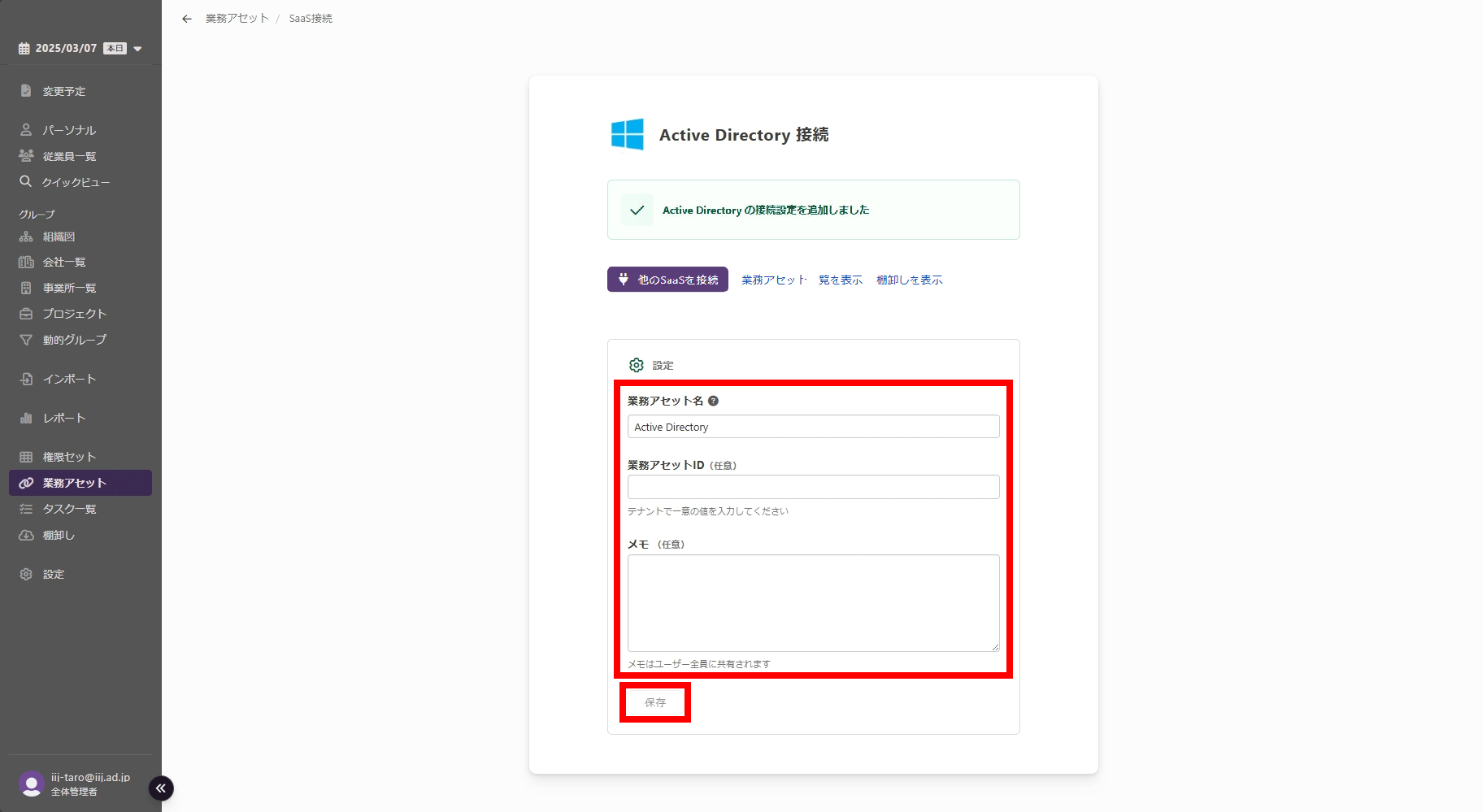Focus the 業務アセット名 input field
1482x812 pixels.
(813, 427)
